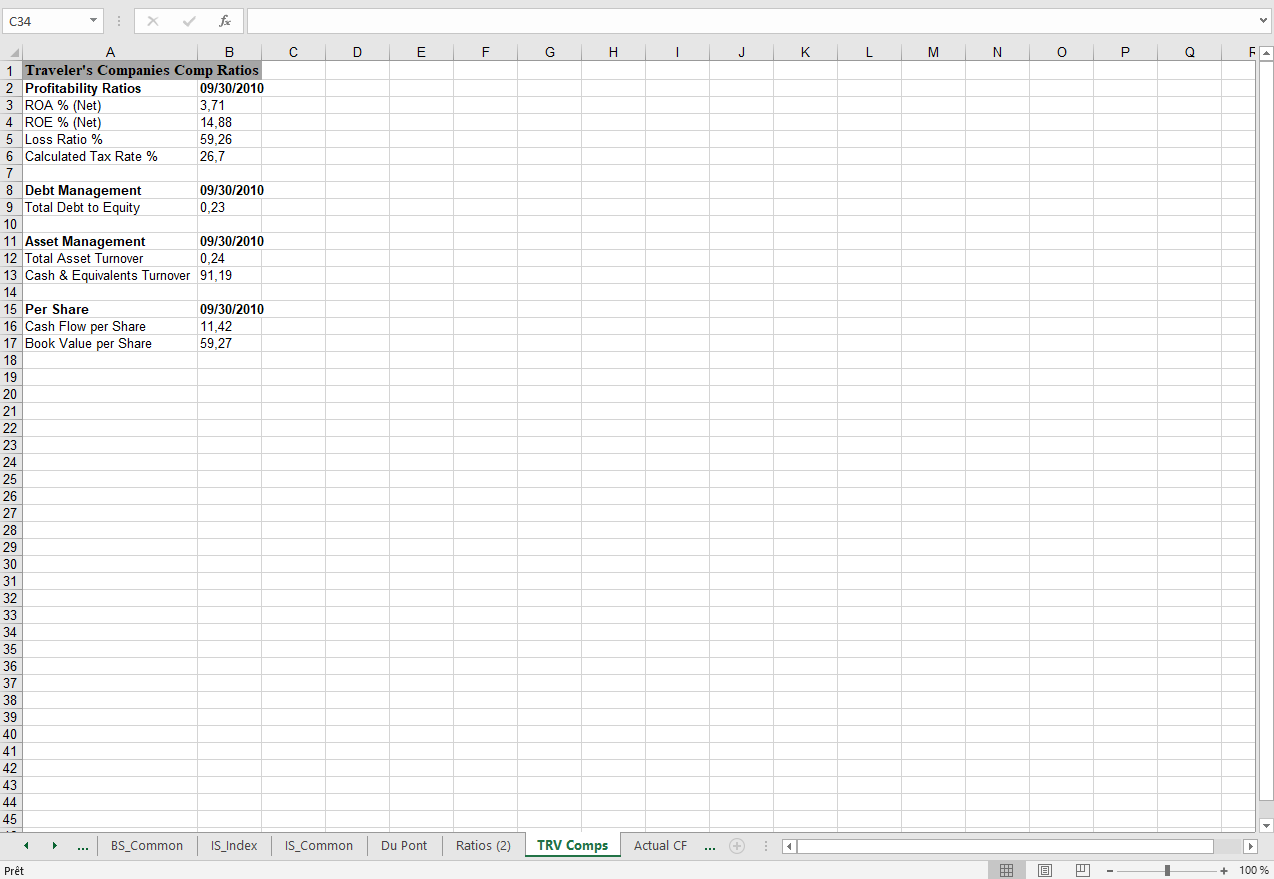
Task: Click the value 26,7 cell
Action: pyautogui.click(x=229, y=156)
